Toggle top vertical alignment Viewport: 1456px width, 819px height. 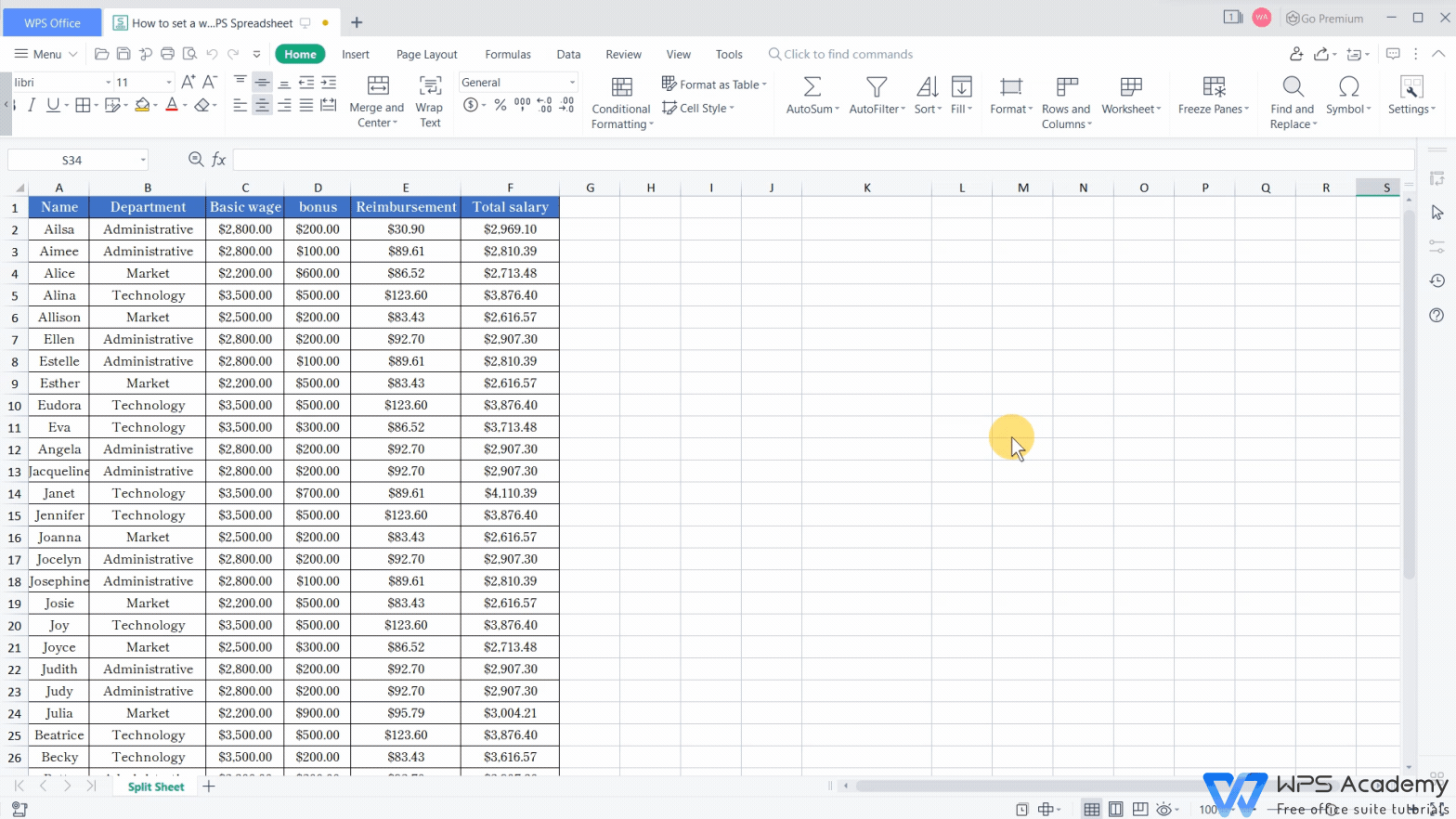point(240,82)
